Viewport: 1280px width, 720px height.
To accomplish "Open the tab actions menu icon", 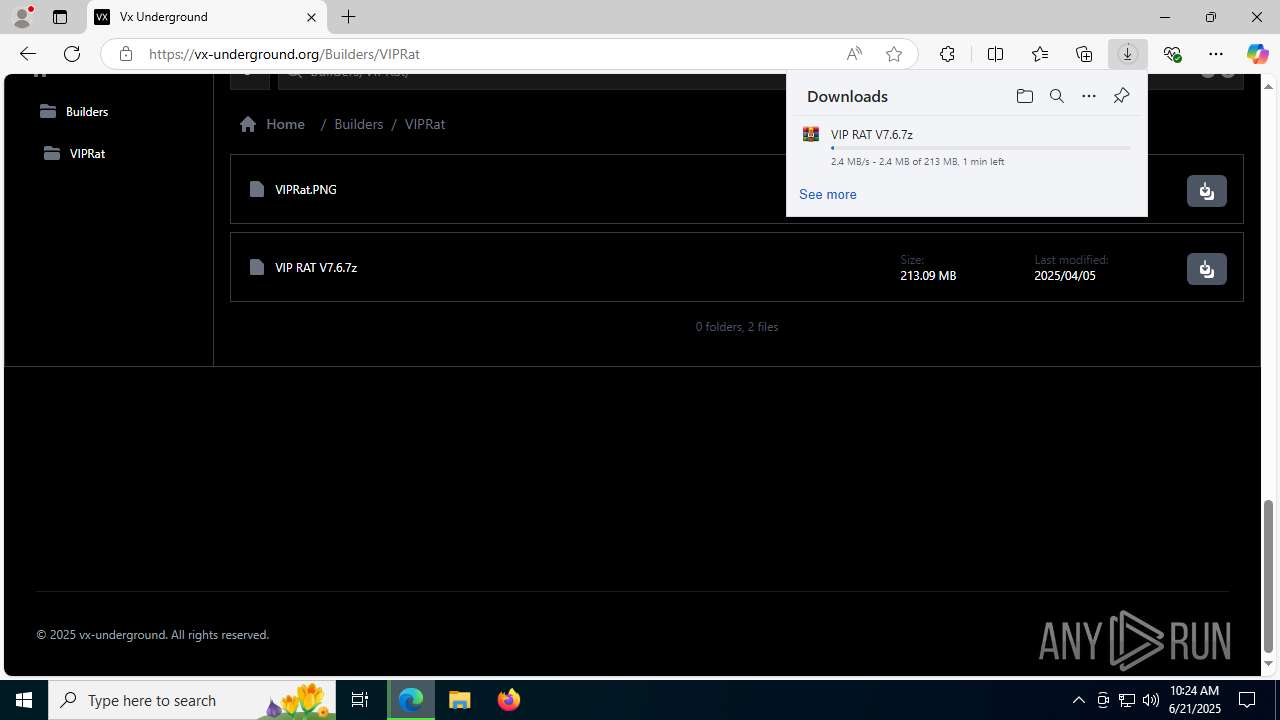I will [x=60, y=17].
